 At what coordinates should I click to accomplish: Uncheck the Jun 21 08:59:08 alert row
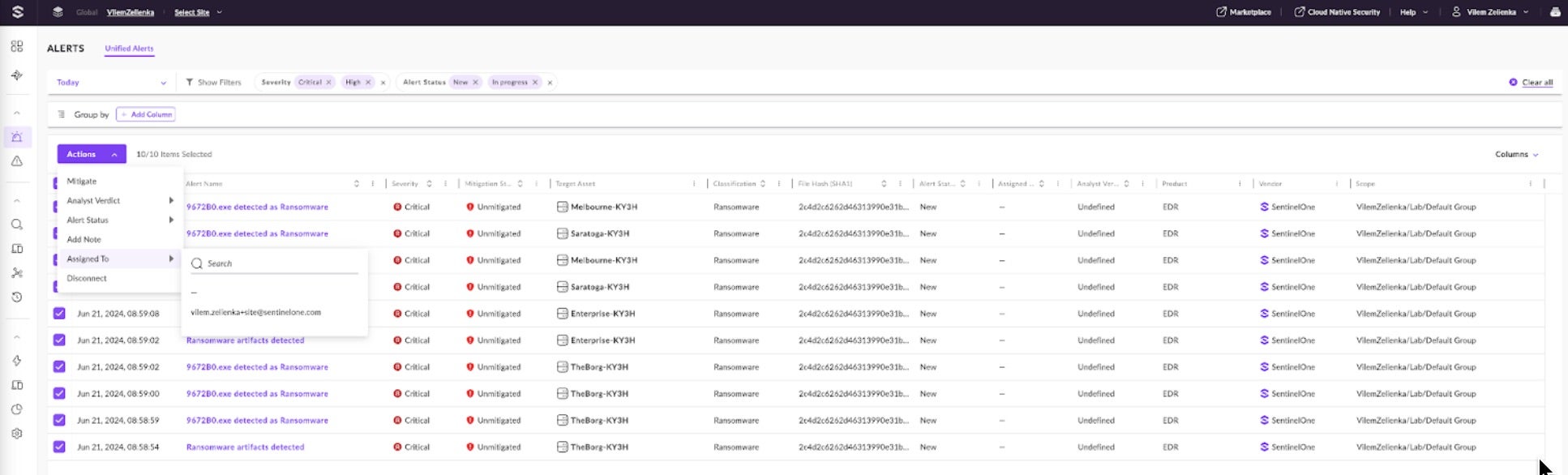59,314
